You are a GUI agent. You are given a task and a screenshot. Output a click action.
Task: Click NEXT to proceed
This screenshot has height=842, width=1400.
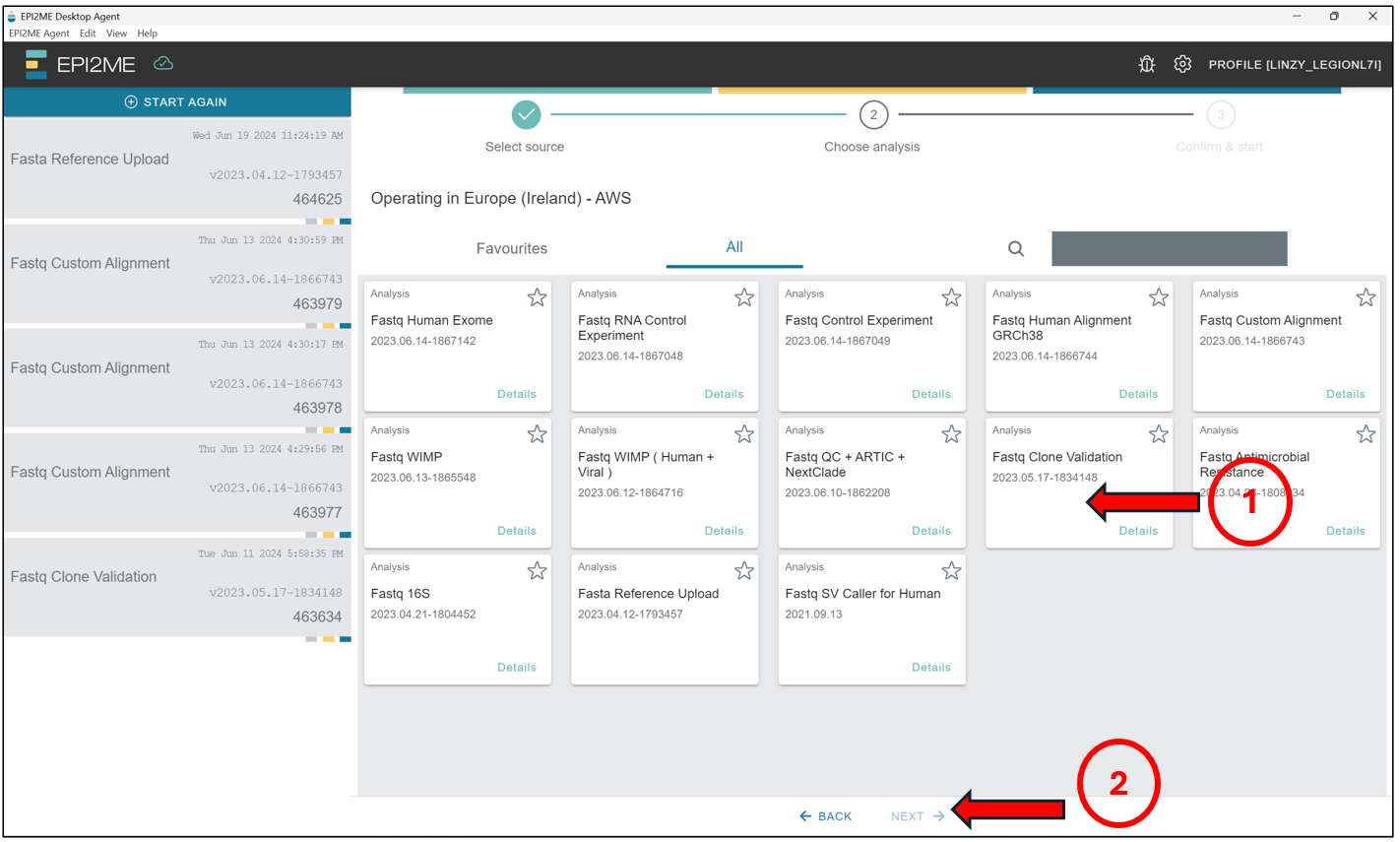click(x=918, y=816)
